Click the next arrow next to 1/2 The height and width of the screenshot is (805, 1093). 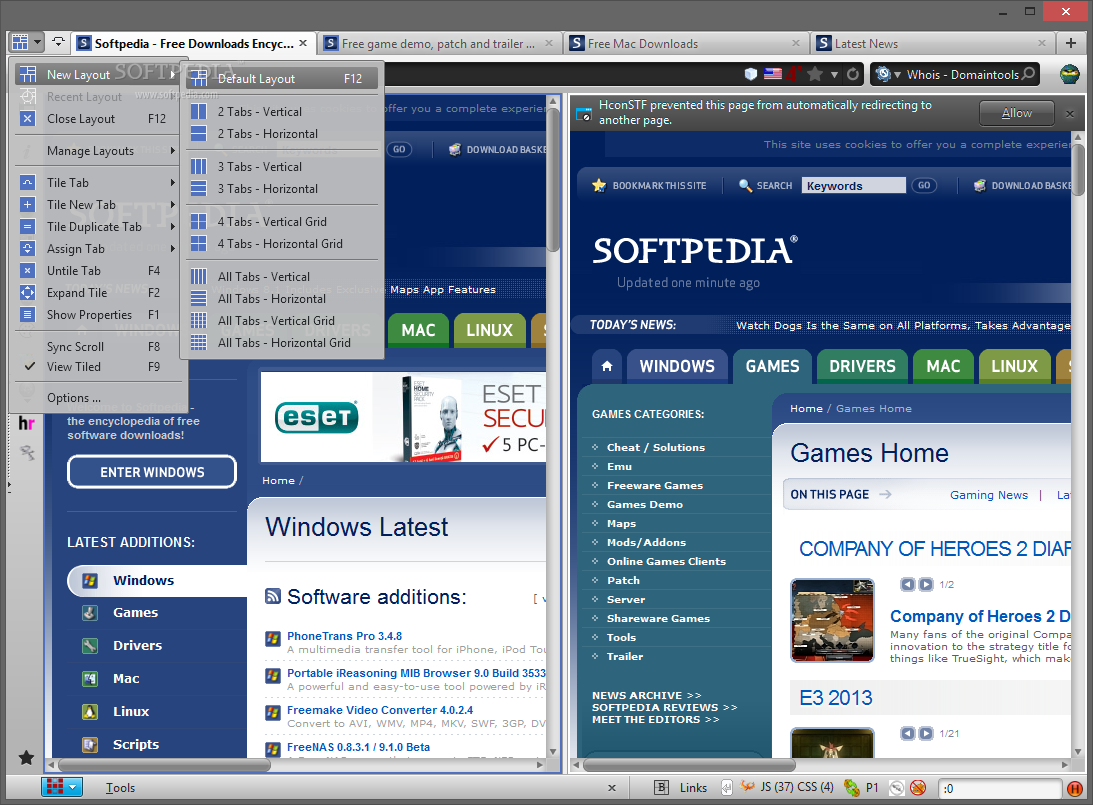point(926,584)
